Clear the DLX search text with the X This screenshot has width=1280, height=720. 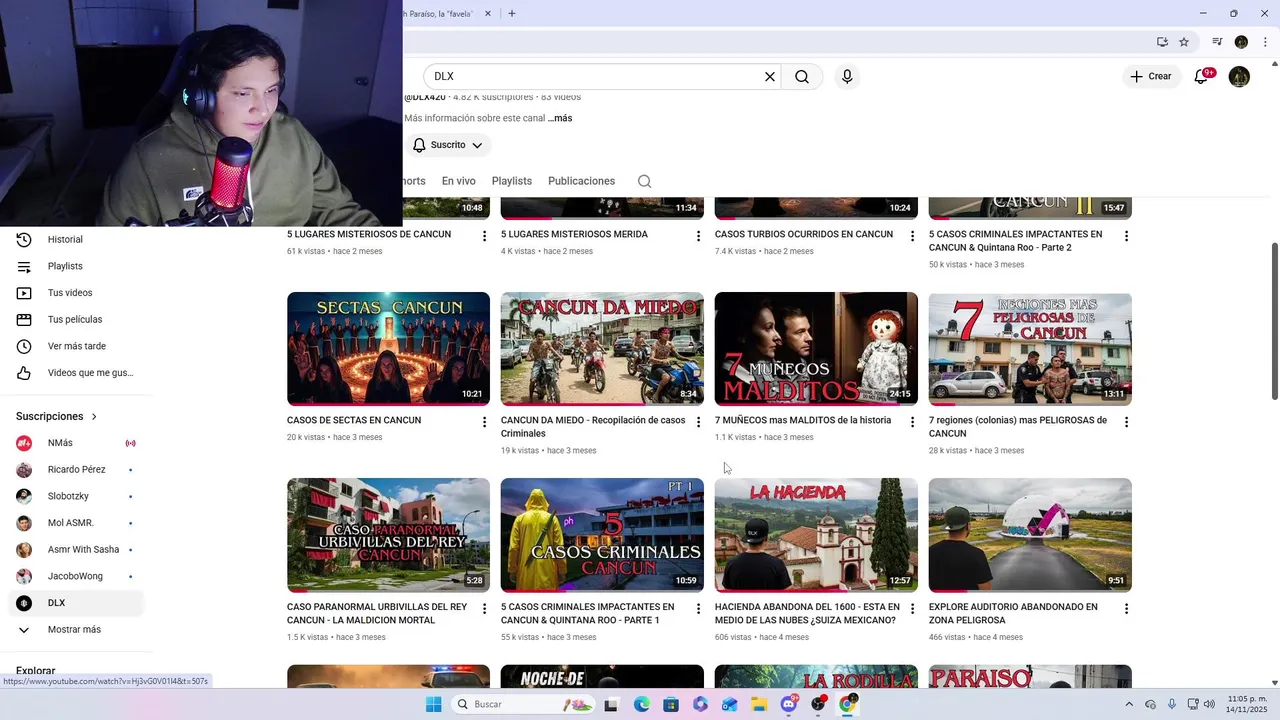(770, 77)
